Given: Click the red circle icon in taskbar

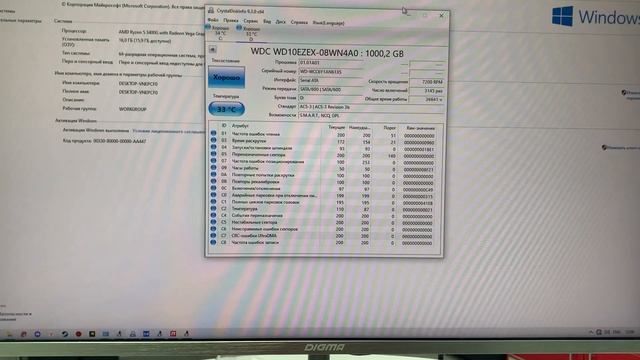Looking at the screenshot, I should (78, 334).
